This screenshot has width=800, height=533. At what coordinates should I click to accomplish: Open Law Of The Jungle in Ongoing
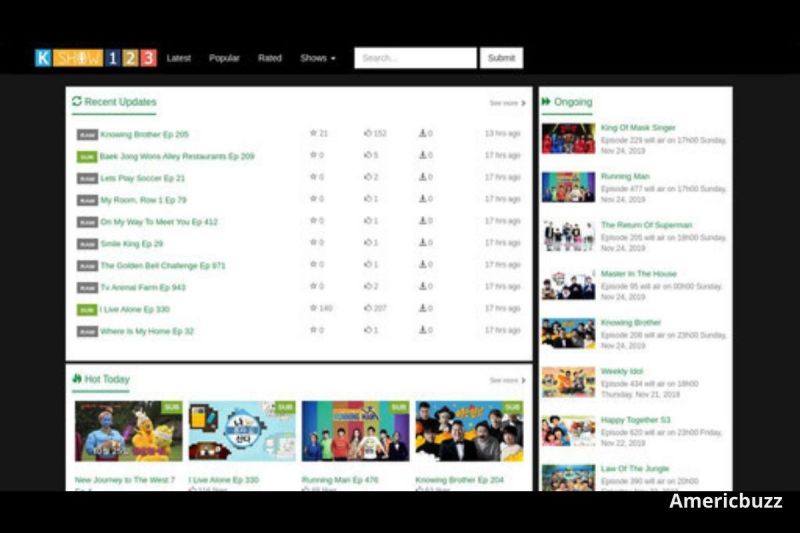[635, 469]
